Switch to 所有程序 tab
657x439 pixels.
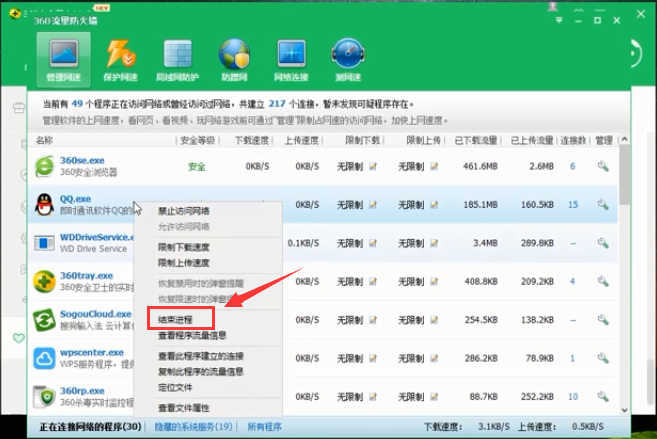point(266,428)
